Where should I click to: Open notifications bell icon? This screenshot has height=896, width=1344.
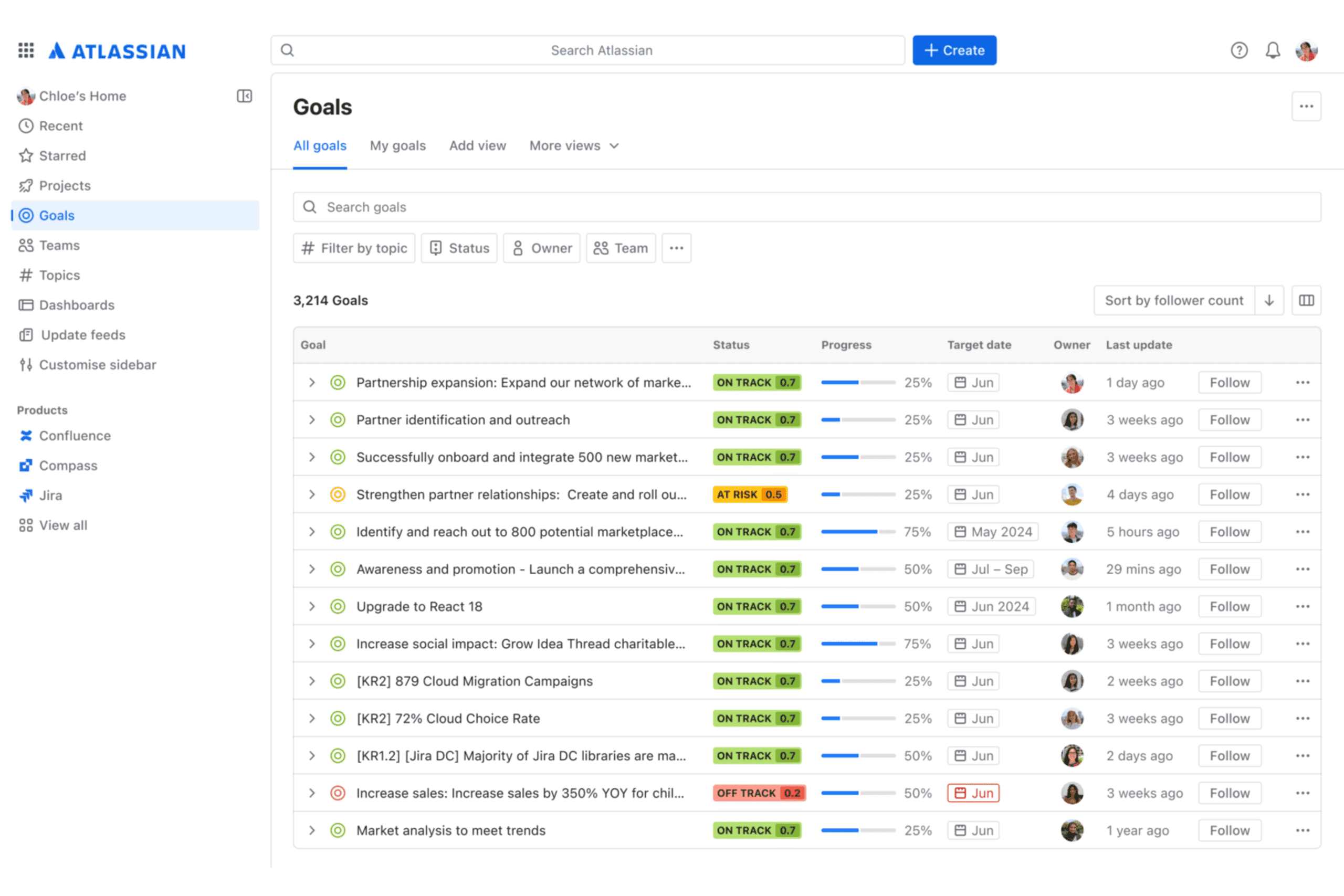1273,50
